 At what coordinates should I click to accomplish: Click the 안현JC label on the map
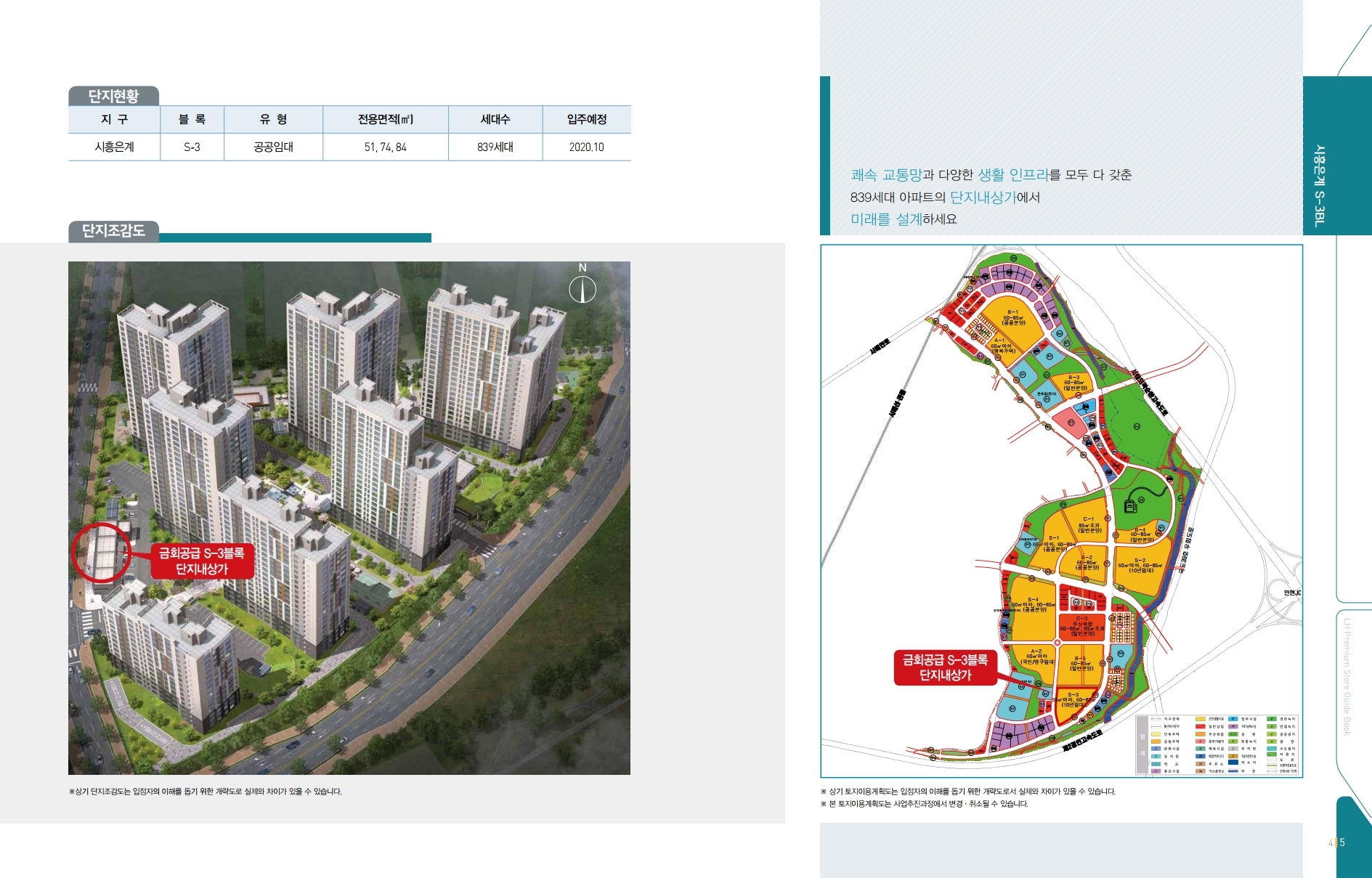(x=1292, y=593)
